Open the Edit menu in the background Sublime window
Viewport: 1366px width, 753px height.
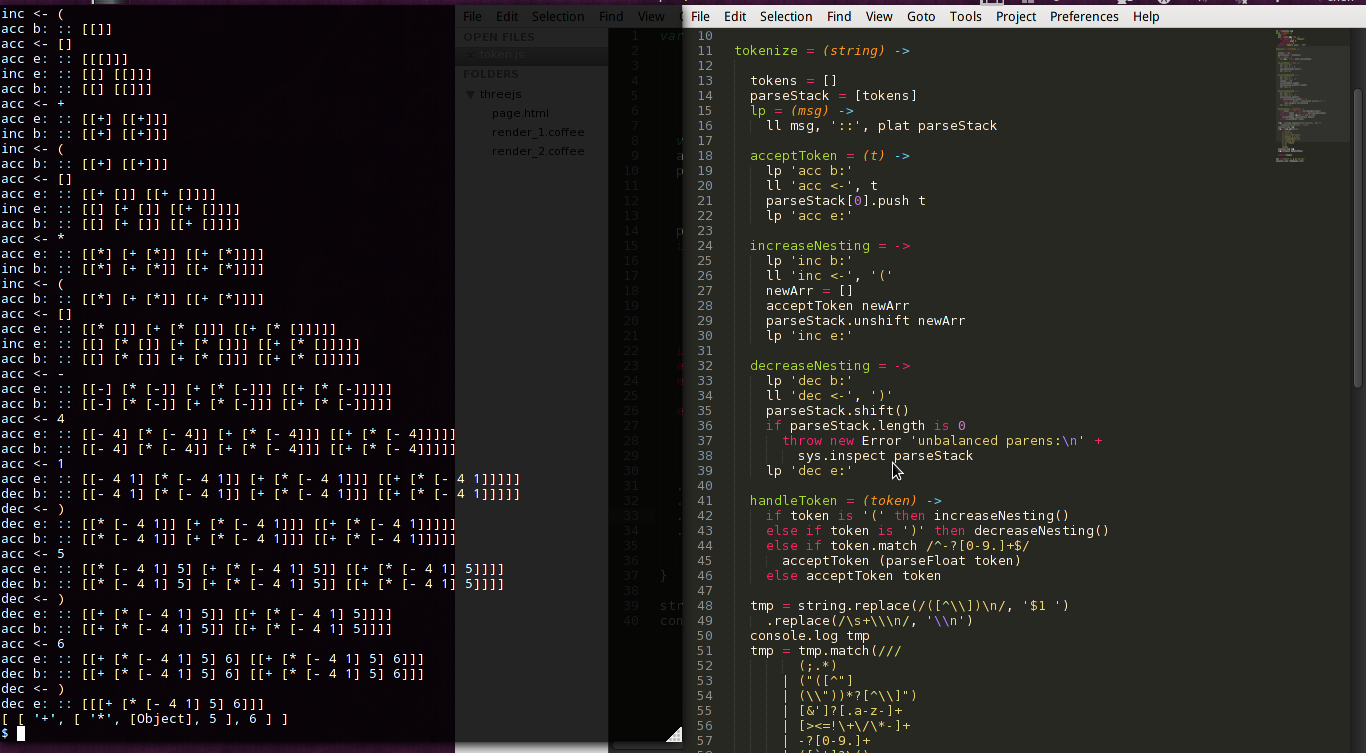(x=507, y=16)
